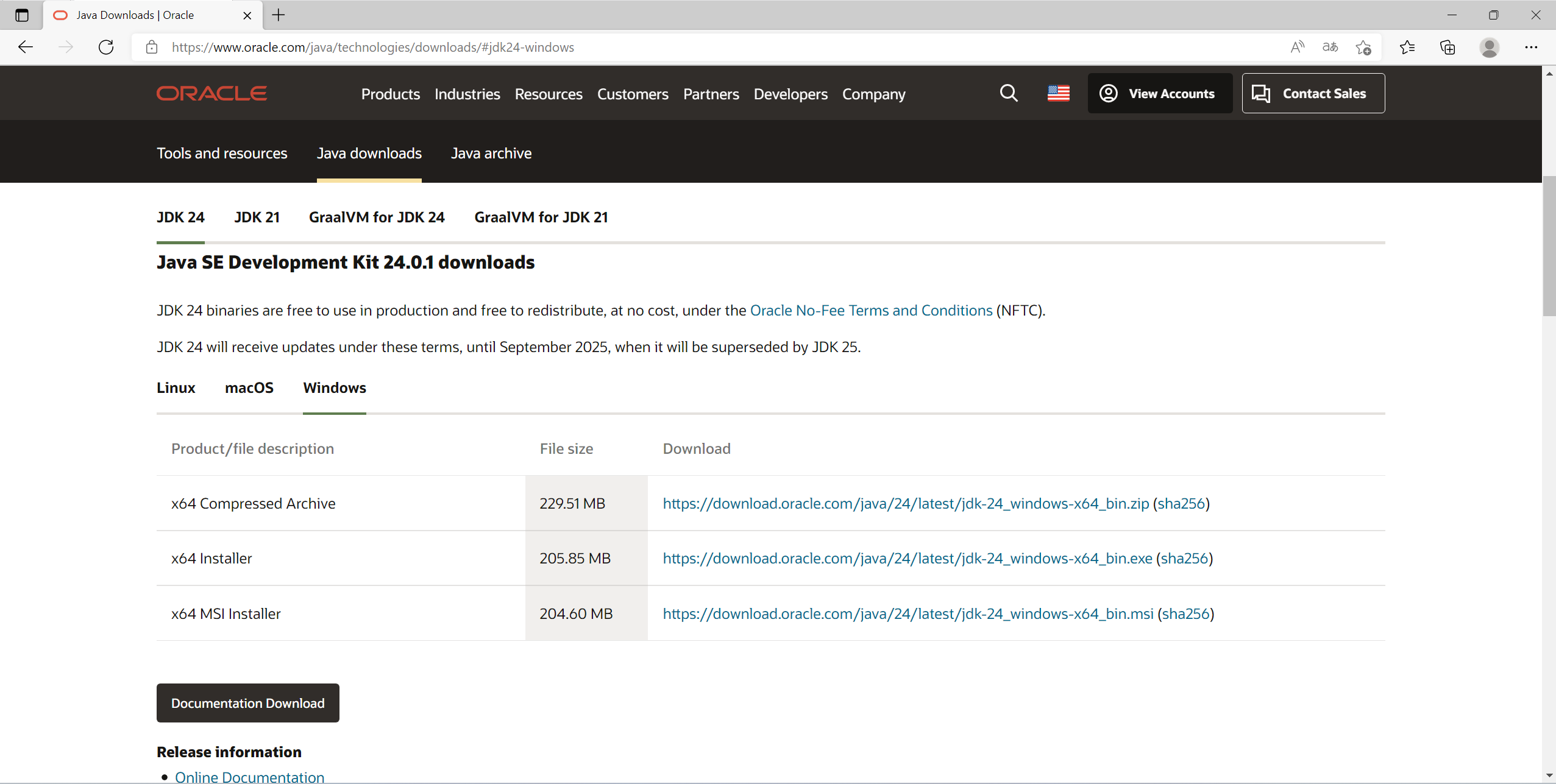This screenshot has width=1556, height=784.
Task: Open sha256 link for the msi installer
Action: [x=1185, y=614]
